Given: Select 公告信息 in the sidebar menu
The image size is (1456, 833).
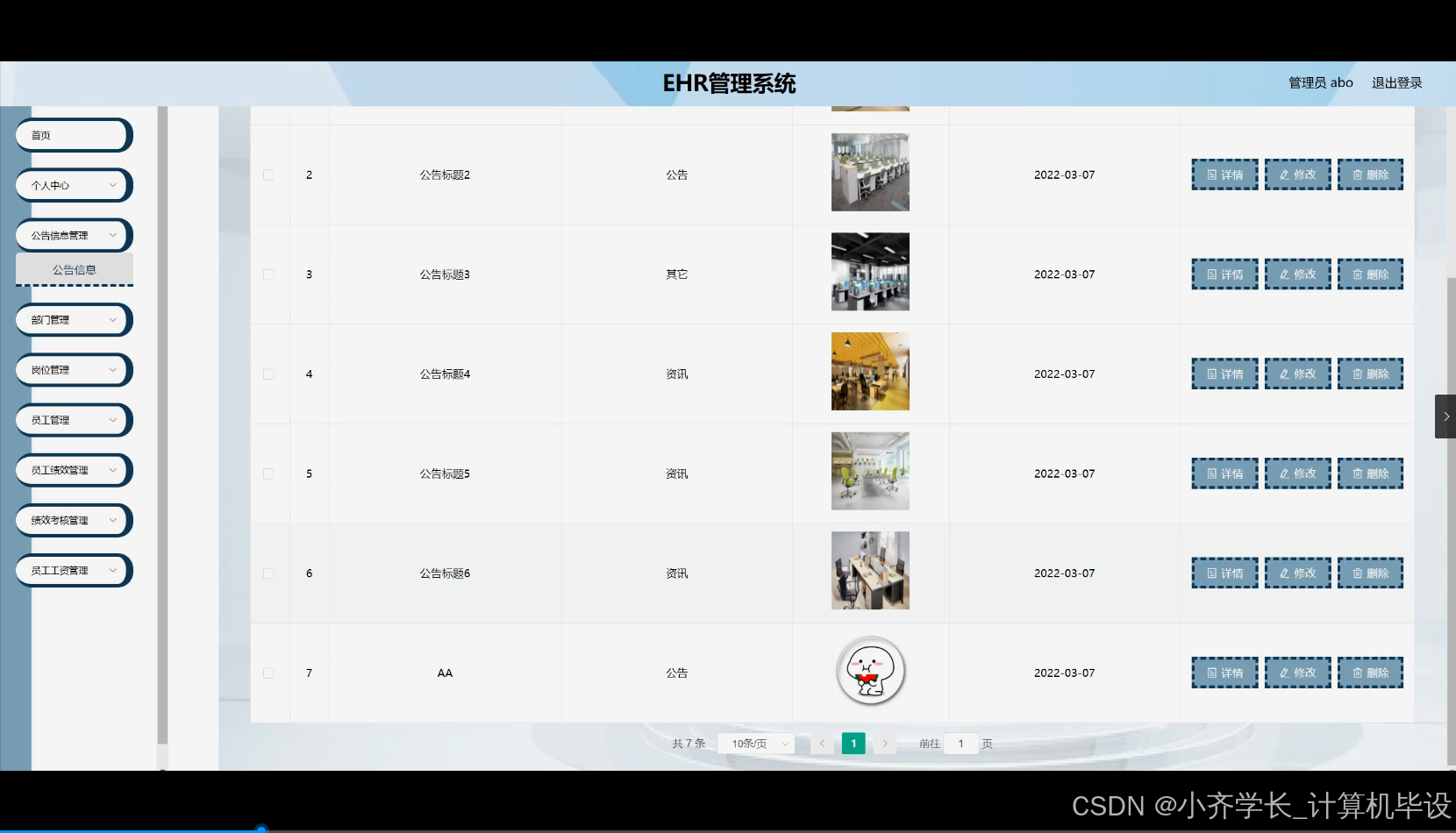Looking at the screenshot, I should (74, 269).
